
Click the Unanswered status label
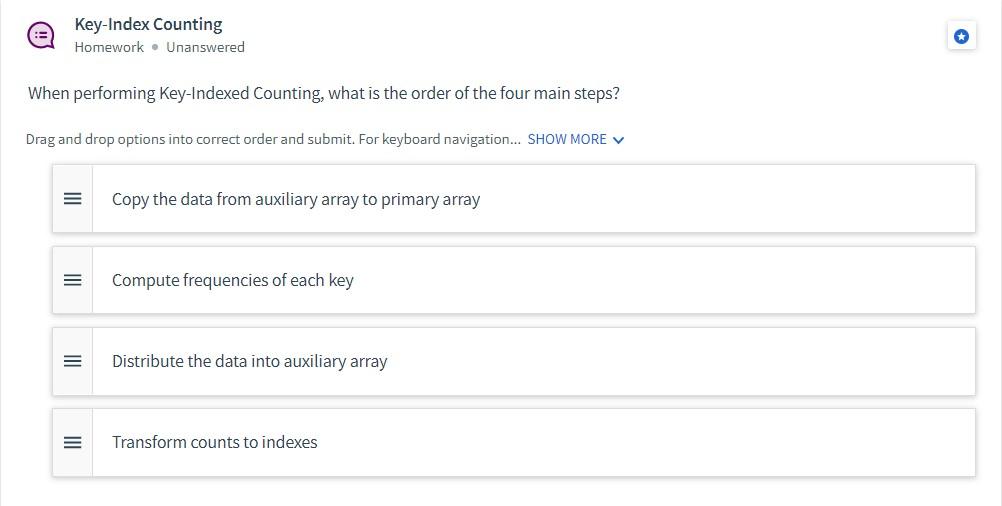(205, 47)
